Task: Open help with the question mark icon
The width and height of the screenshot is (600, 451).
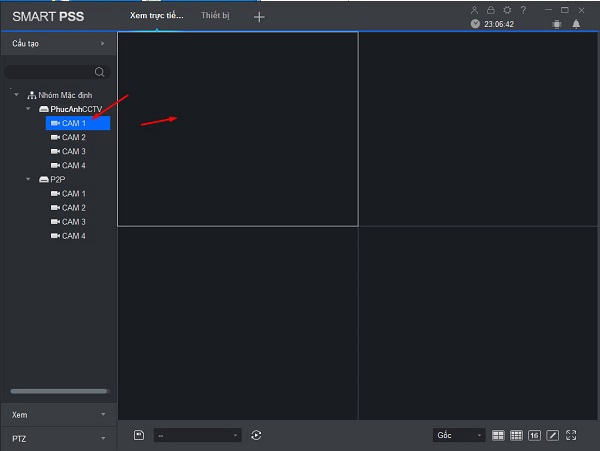Action: (x=523, y=9)
